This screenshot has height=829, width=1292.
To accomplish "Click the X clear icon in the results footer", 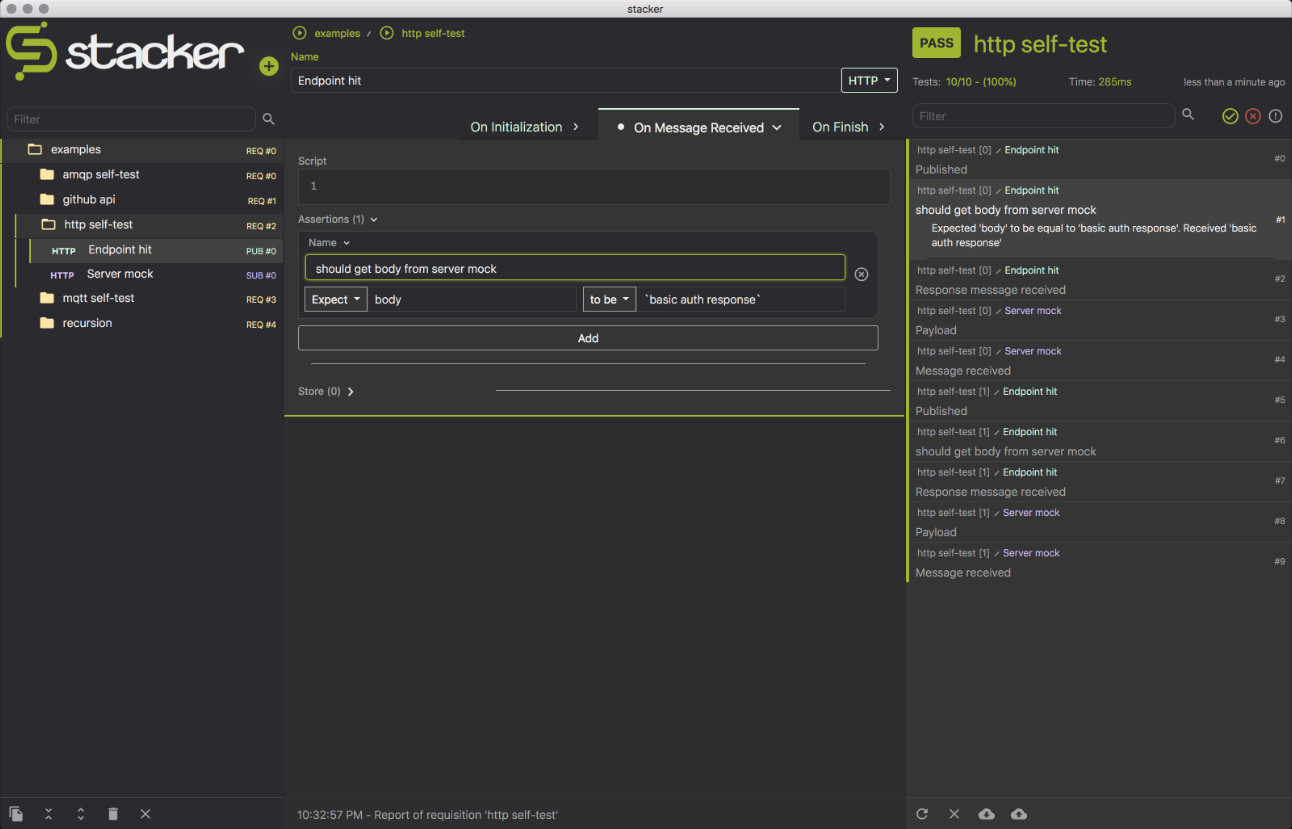I will click(x=954, y=814).
